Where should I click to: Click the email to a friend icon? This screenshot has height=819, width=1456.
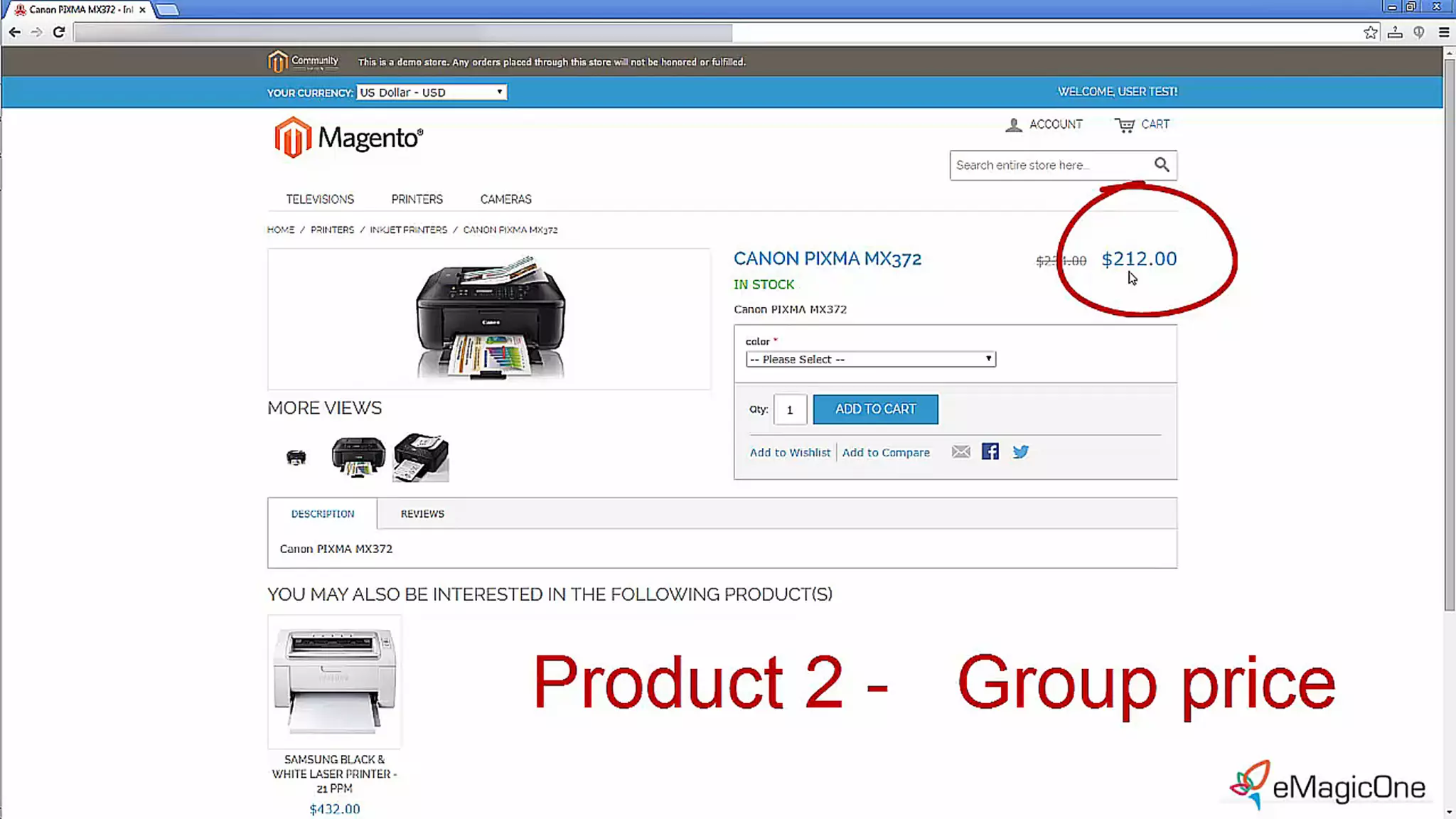click(x=960, y=451)
